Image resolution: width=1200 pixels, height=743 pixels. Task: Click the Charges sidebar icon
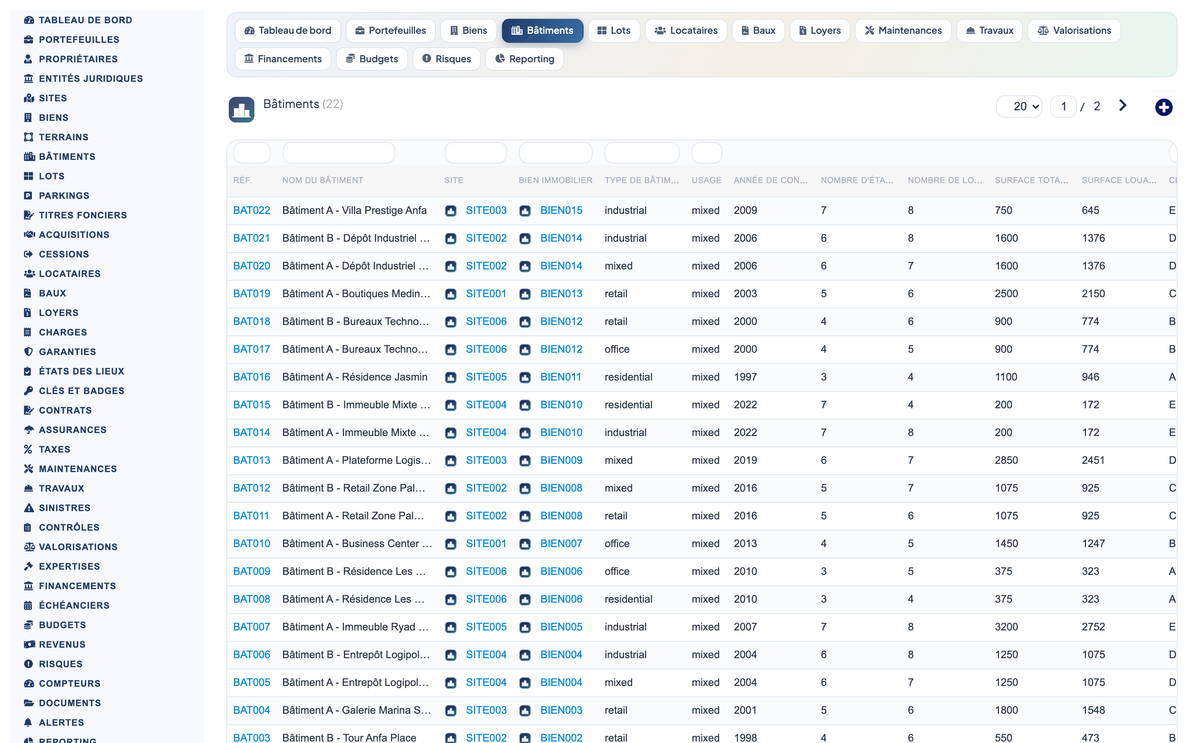click(28, 332)
